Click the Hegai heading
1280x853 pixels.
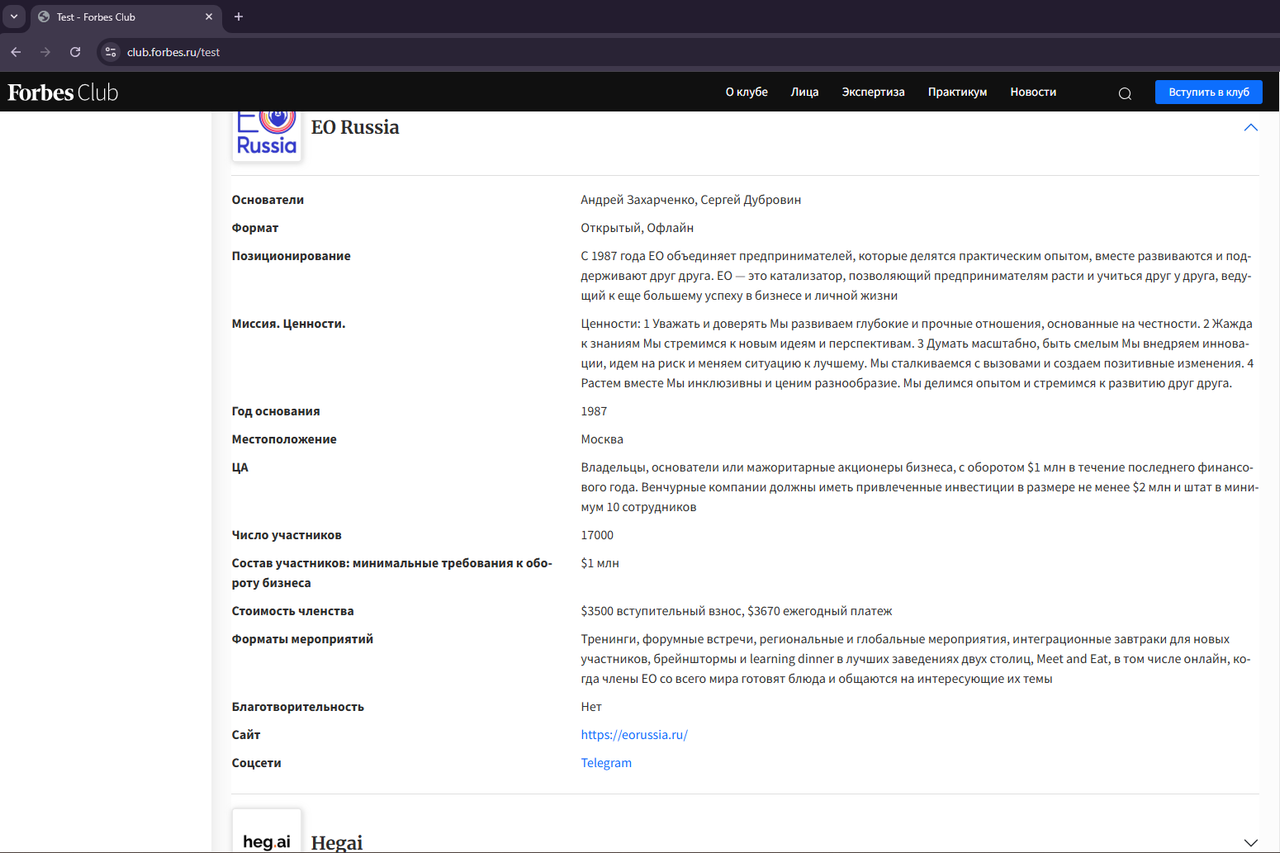[x=337, y=843]
